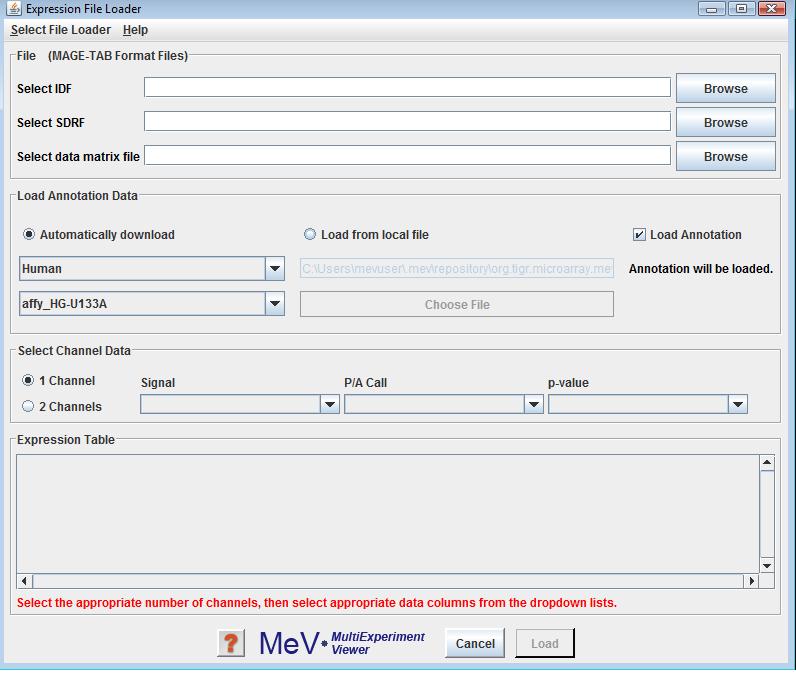Click the Java icon in title bar
796x678 pixels.
(14, 9)
